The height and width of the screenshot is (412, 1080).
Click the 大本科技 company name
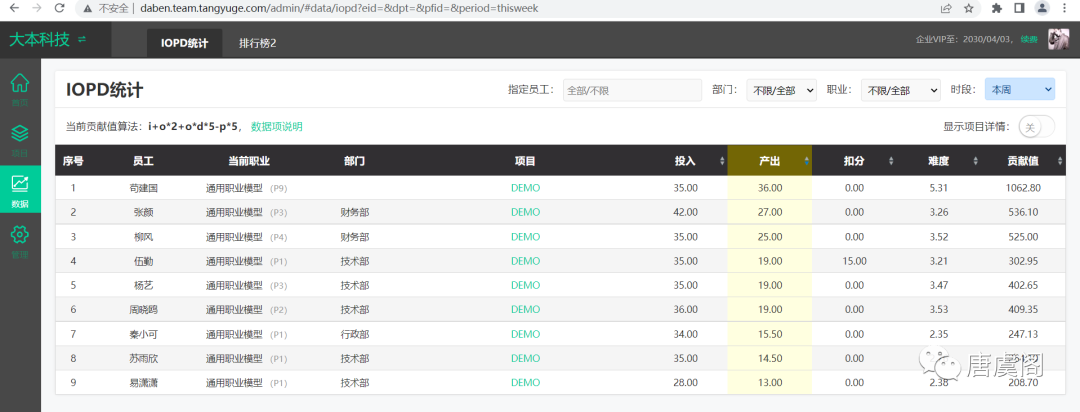[x=39, y=39]
